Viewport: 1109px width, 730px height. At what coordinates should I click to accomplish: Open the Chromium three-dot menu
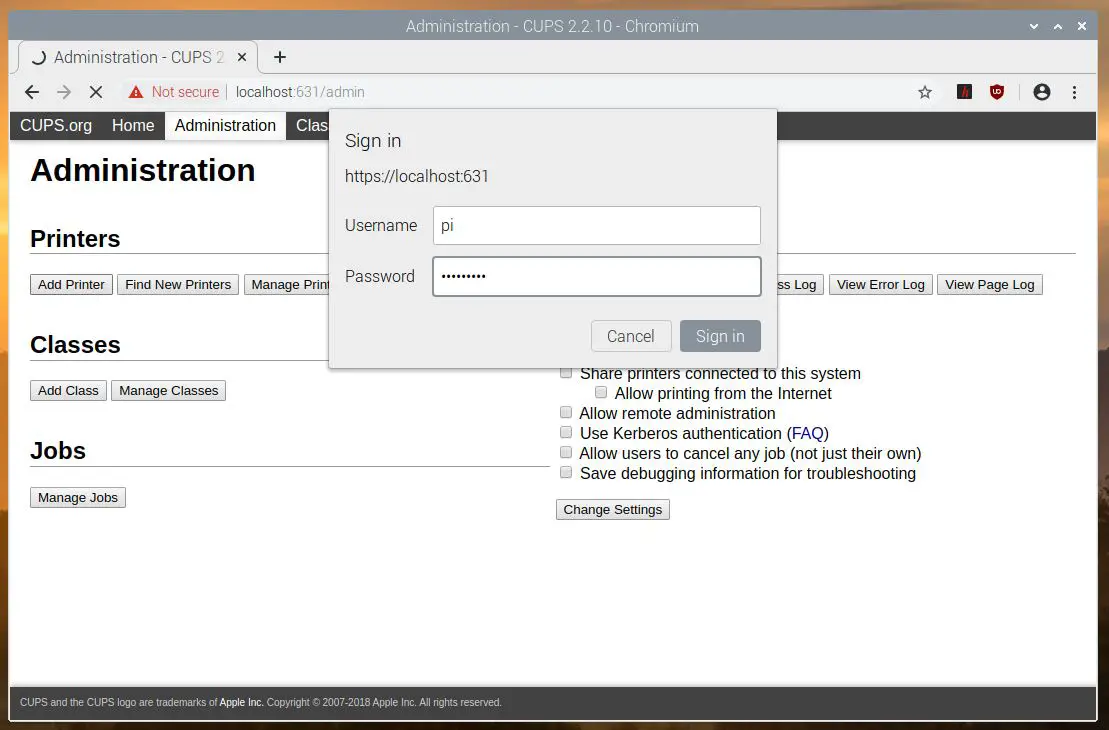(x=1075, y=92)
